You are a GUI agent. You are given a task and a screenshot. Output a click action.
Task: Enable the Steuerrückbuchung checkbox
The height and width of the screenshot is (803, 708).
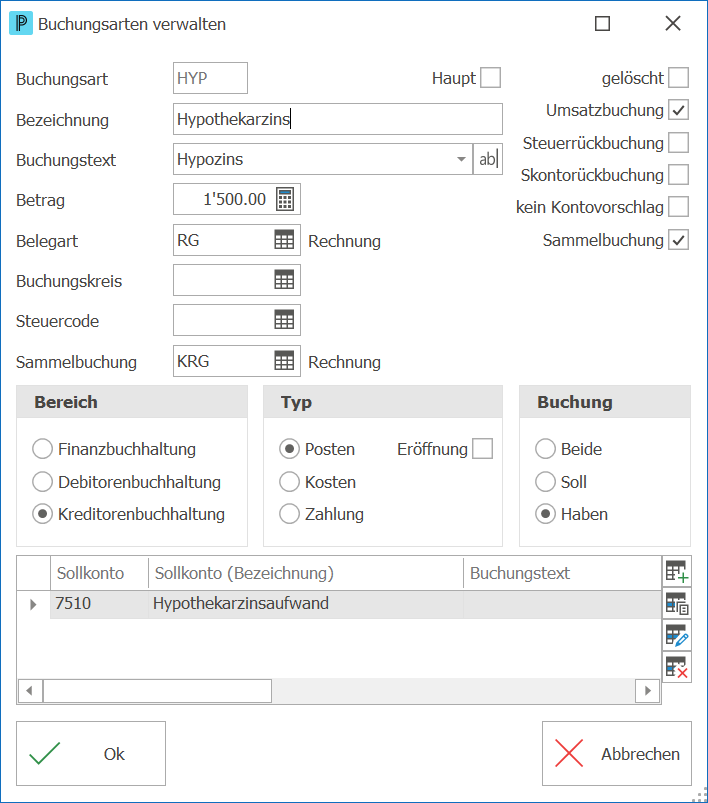tap(678, 143)
